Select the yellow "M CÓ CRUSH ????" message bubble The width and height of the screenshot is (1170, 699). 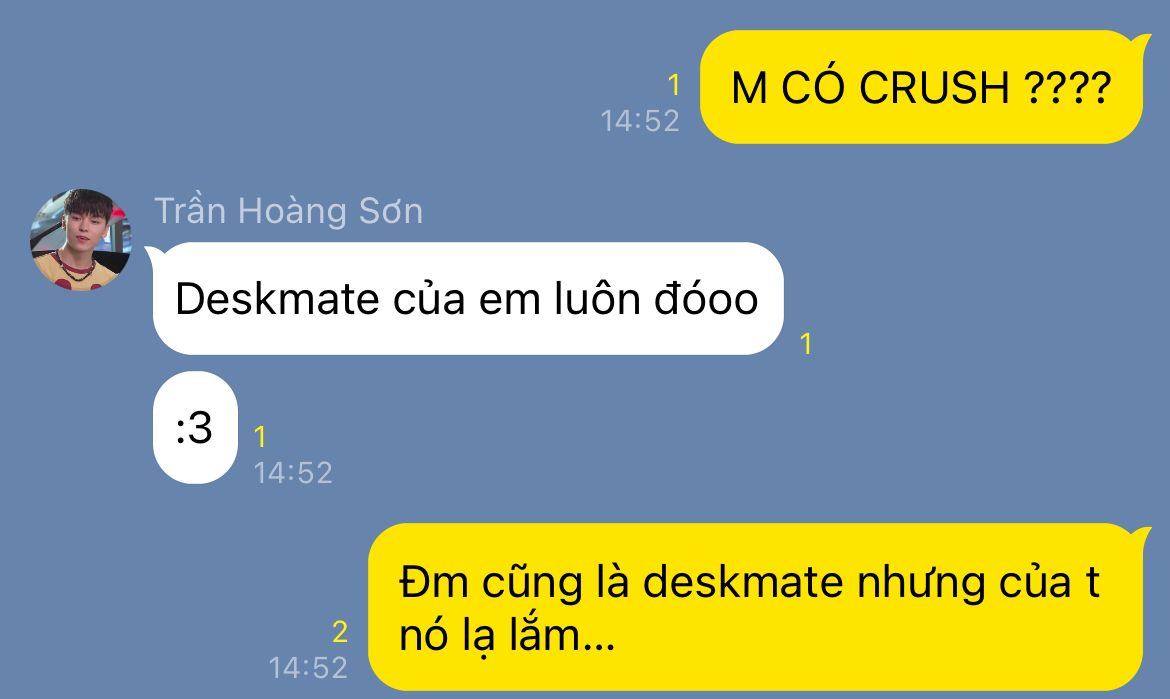tap(923, 87)
